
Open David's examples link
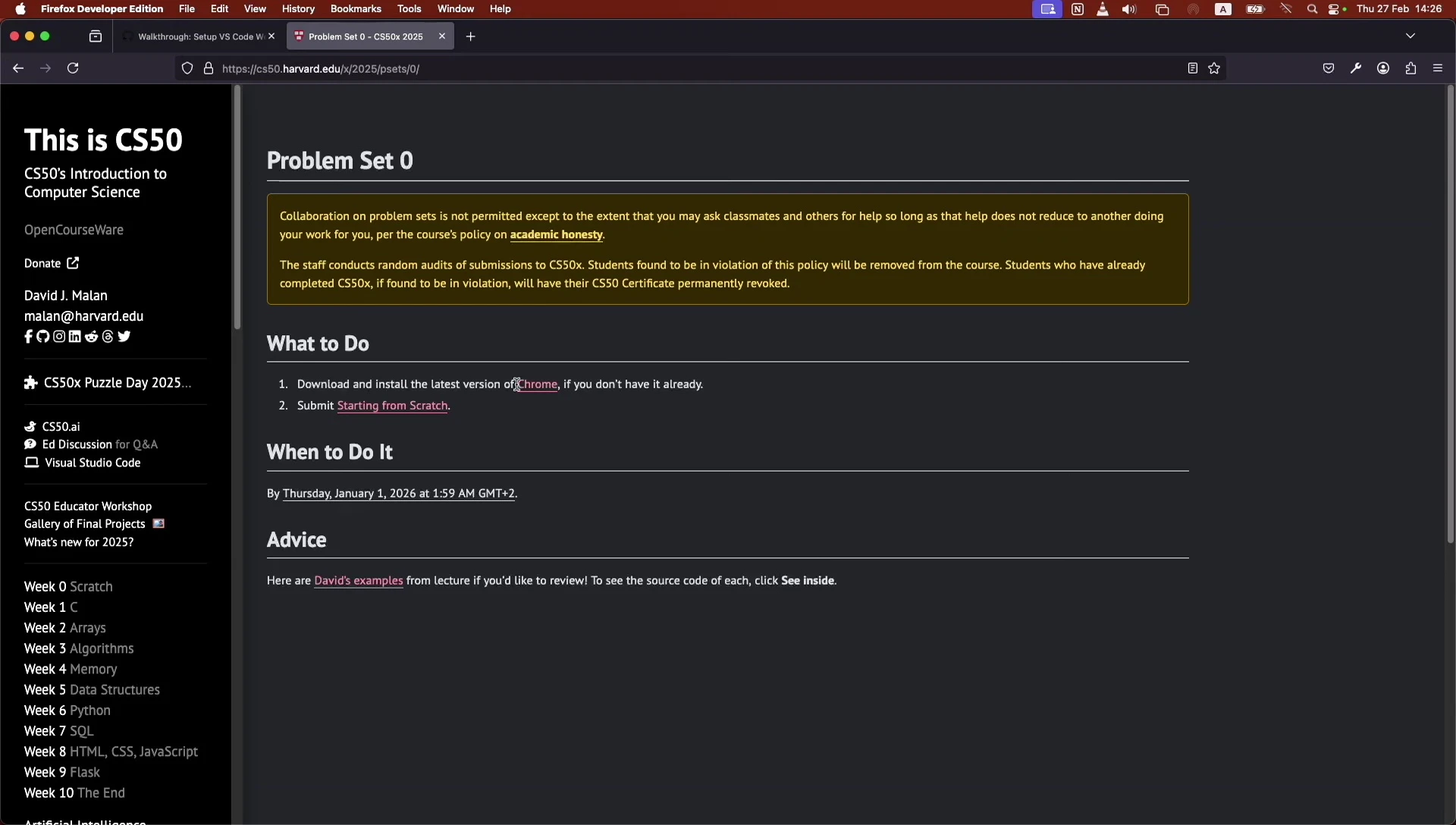pos(359,581)
